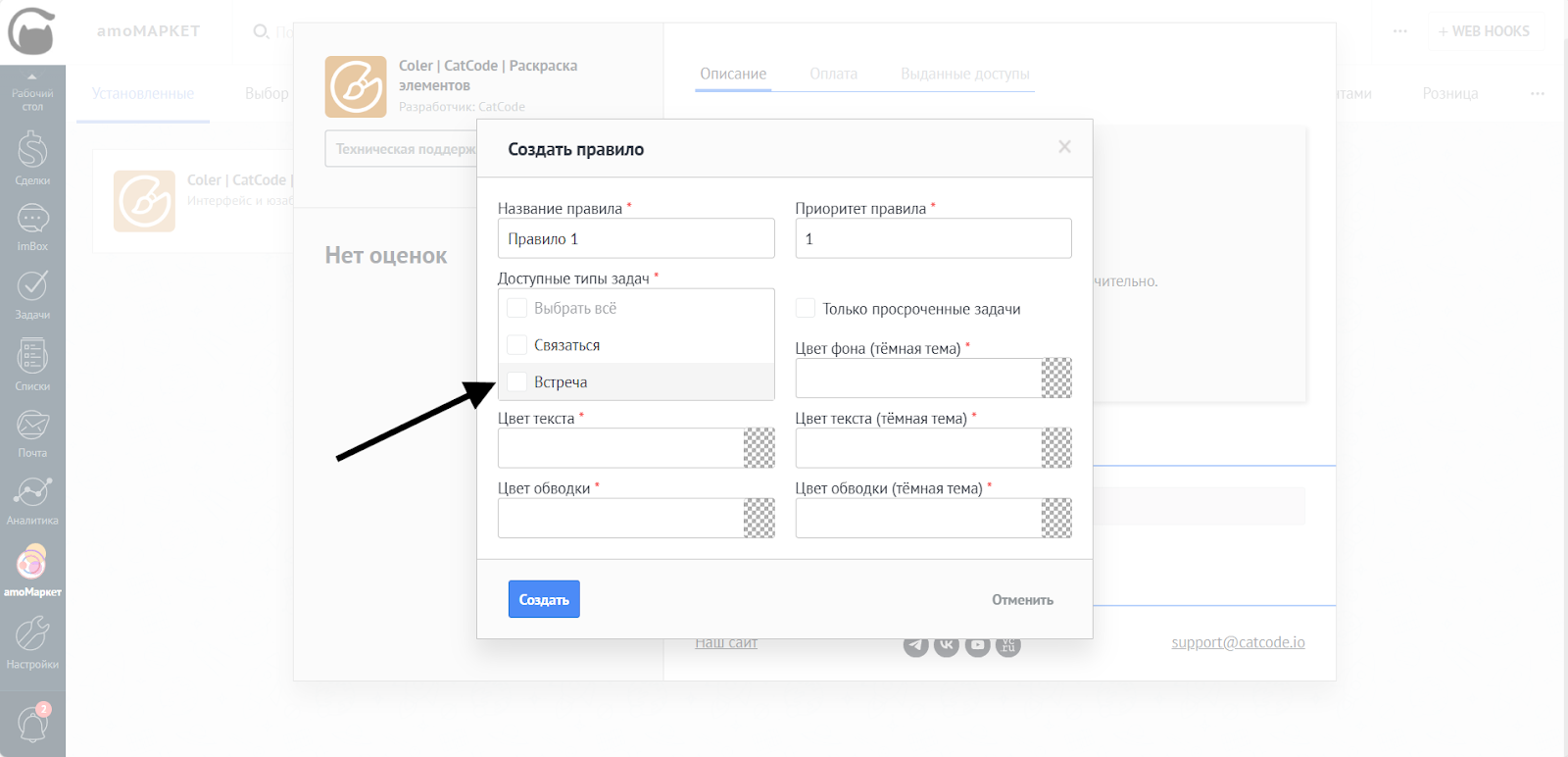
Task: Toggle Только просроченные задачи checkbox
Action: (806, 309)
